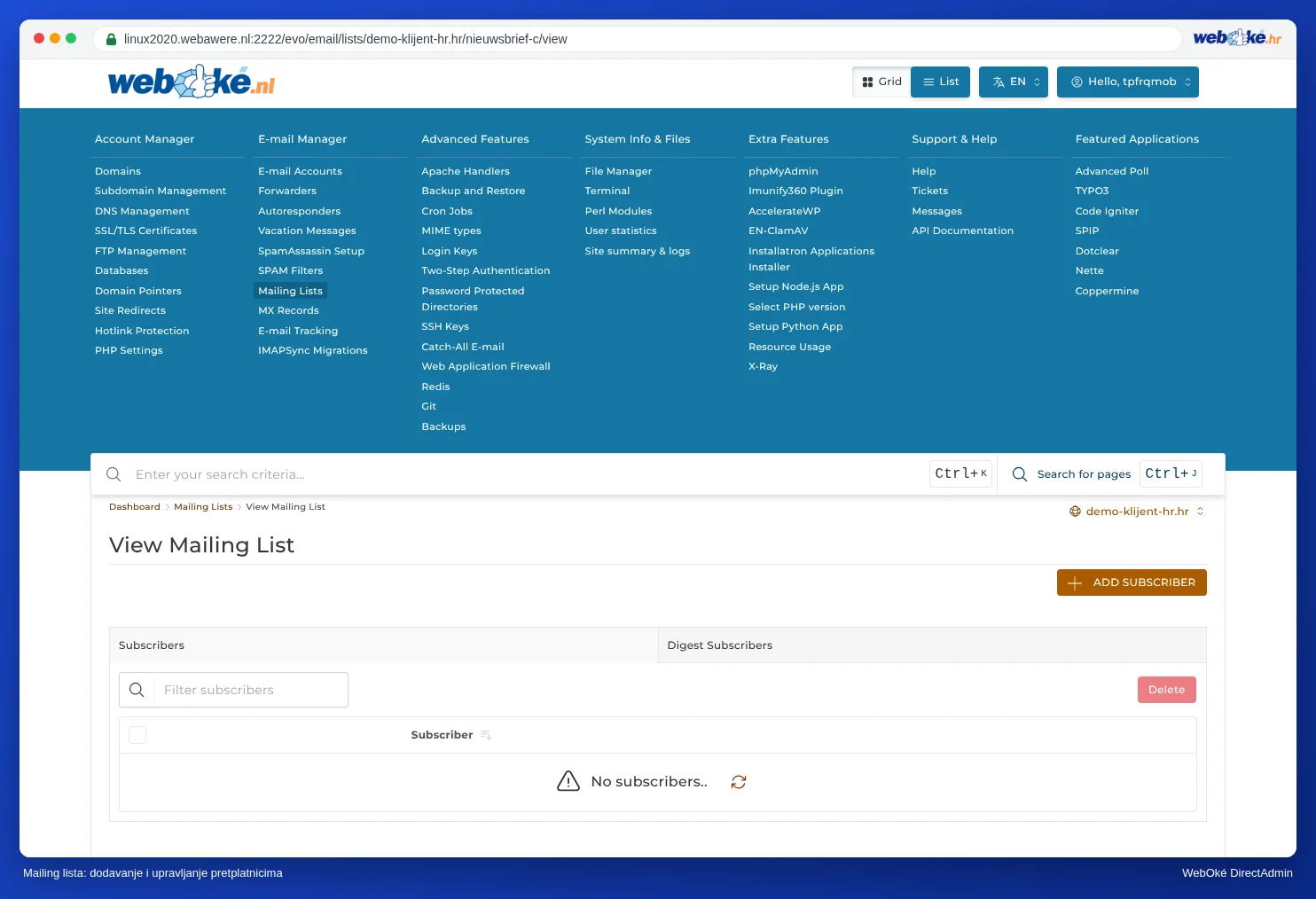
Task: Open Subdomain Management
Action: (x=161, y=191)
